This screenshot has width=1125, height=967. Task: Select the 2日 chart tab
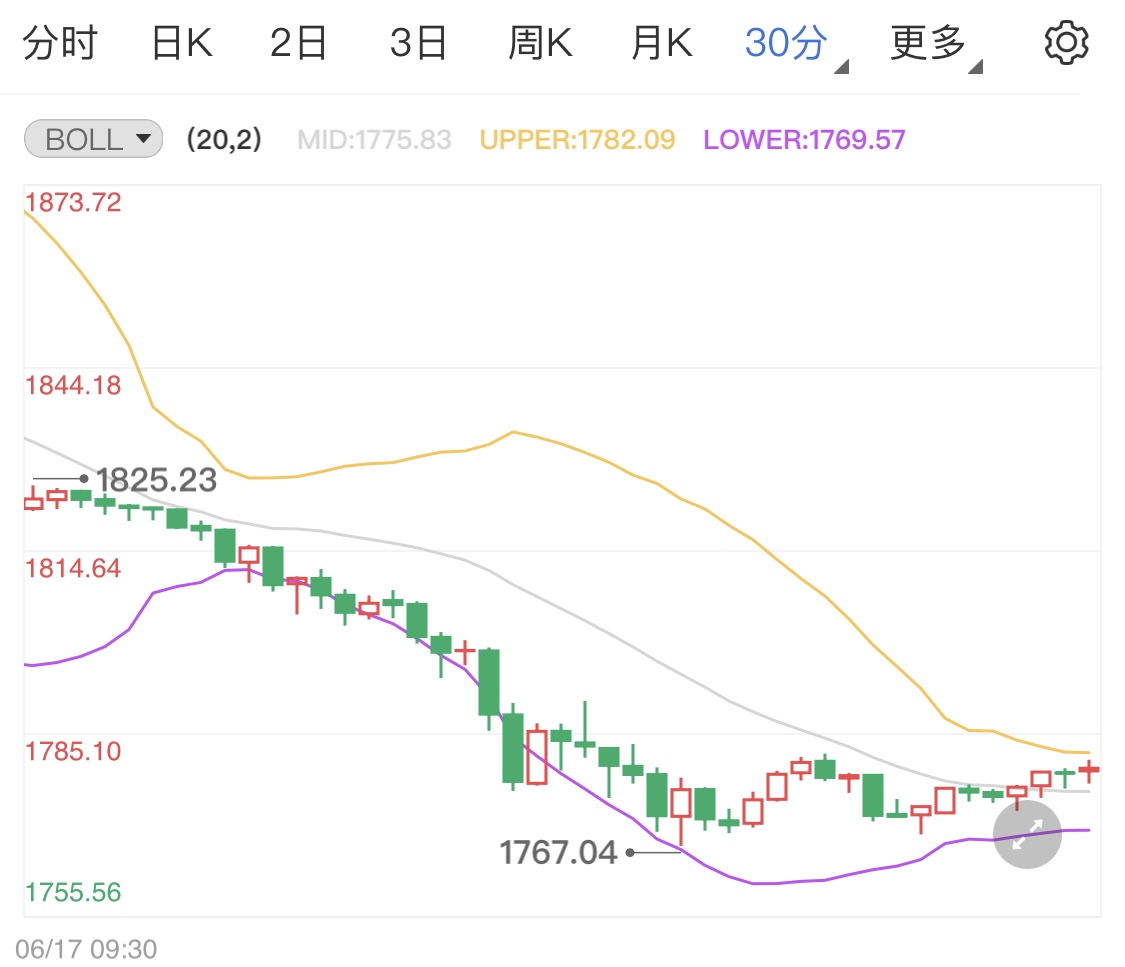pos(298,43)
